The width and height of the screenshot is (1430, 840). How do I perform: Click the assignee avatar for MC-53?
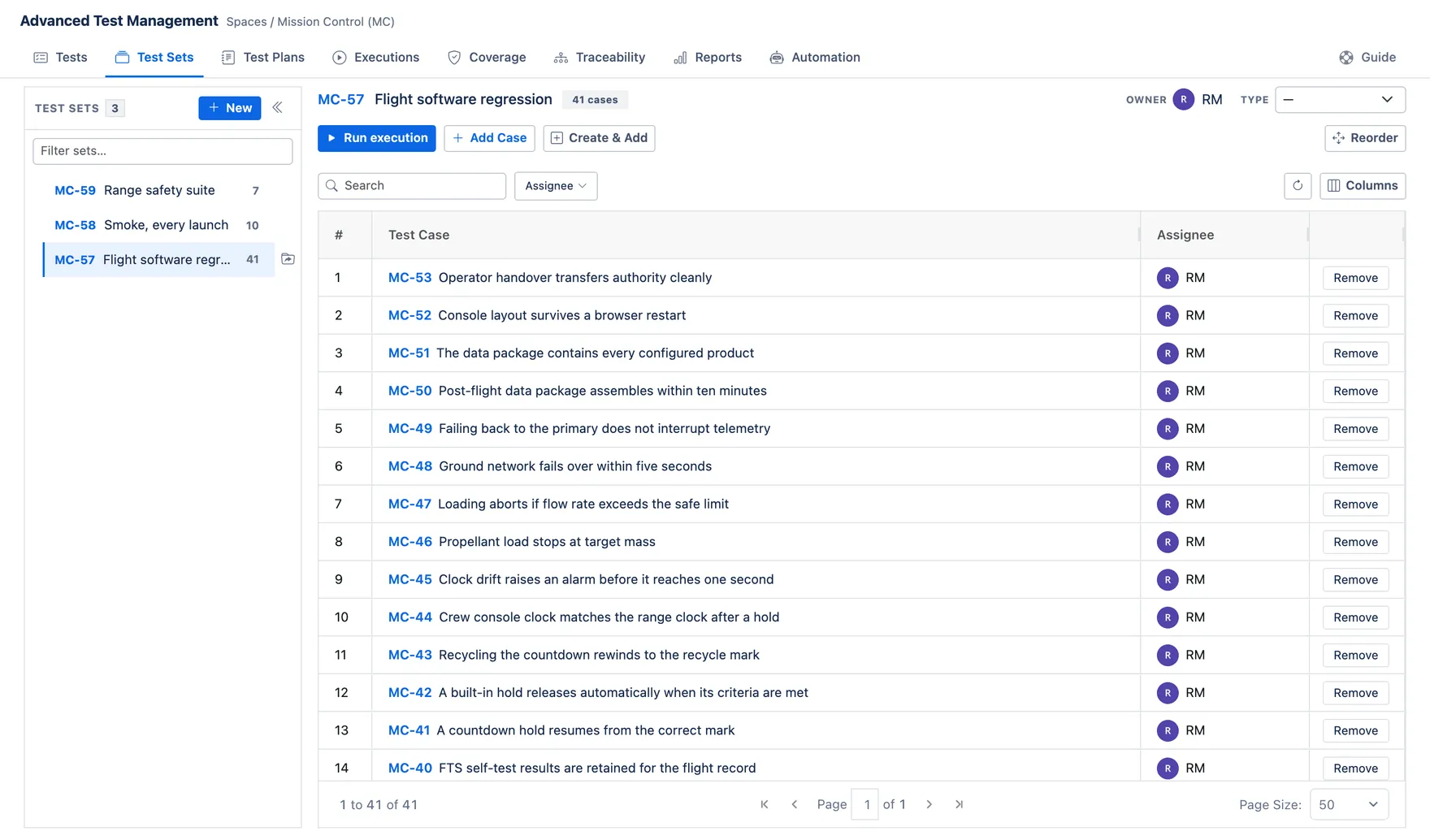(x=1168, y=278)
